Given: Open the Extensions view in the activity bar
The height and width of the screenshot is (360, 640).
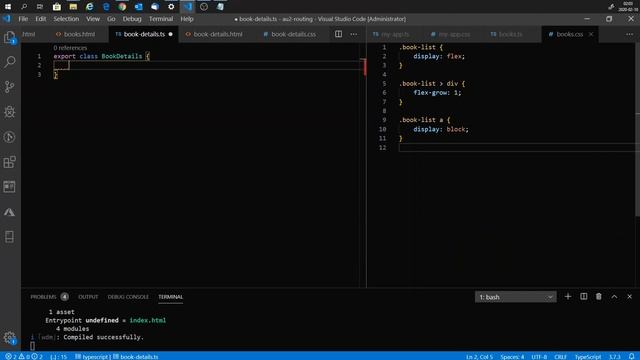Looking at the screenshot, I should [x=9, y=162].
